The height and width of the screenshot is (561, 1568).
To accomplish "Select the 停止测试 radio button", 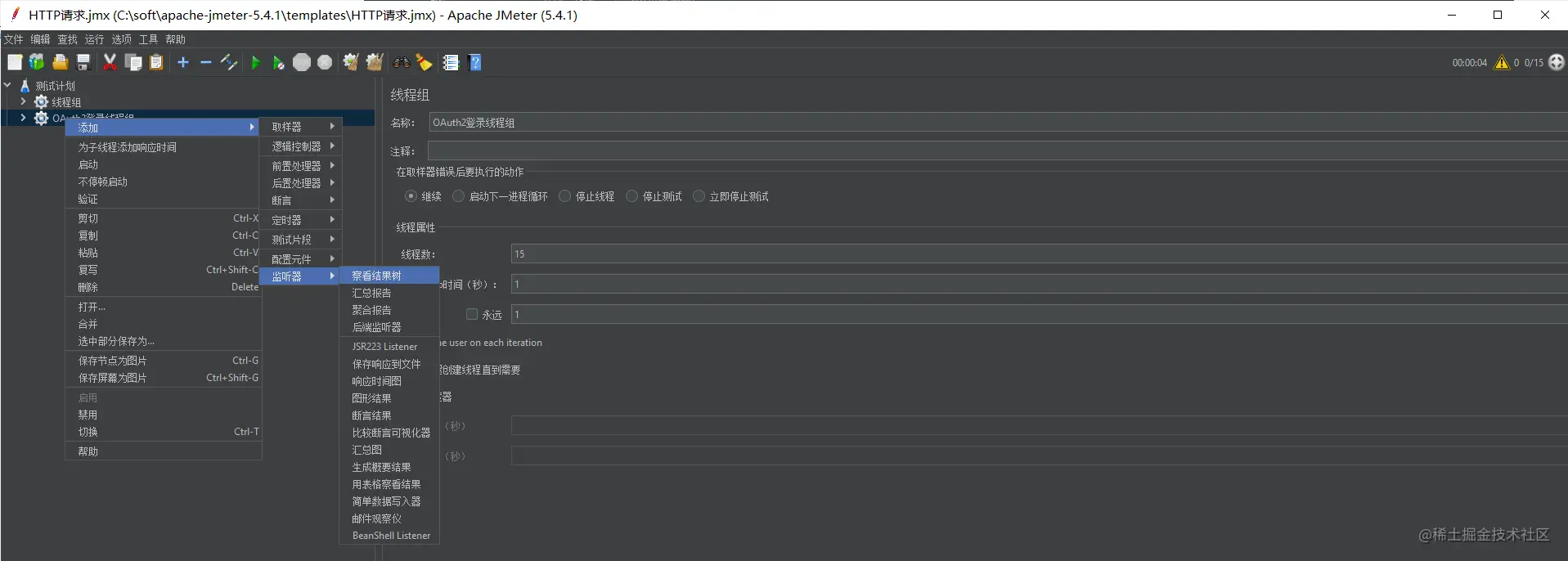I will coord(631,196).
